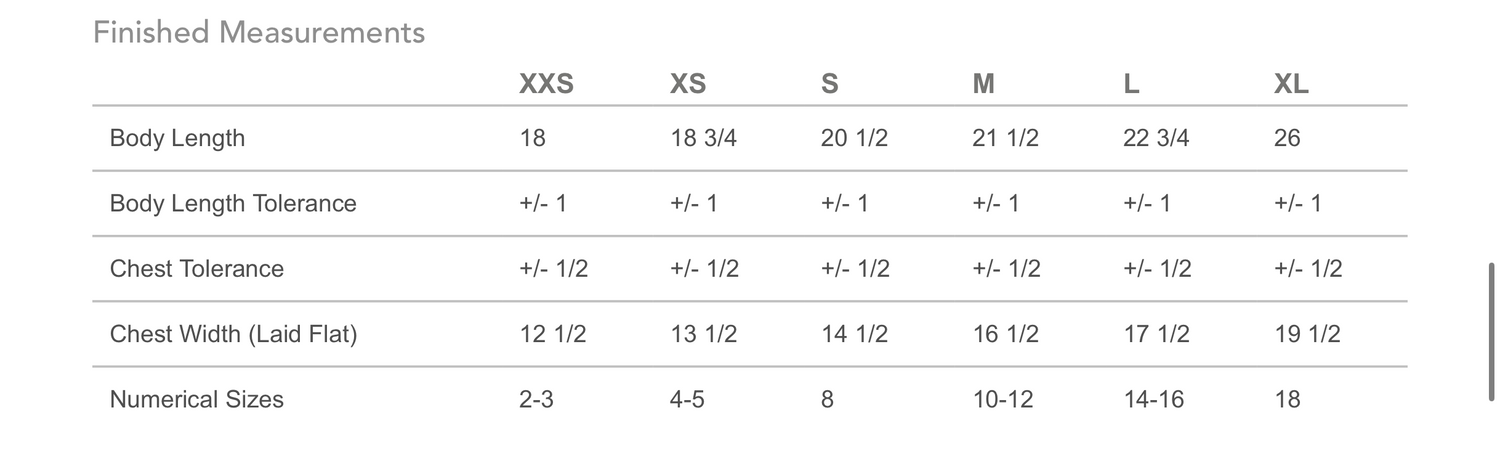Click the Chest Width (Laid Flat) label
Screen dimensions: 1500x450
233,334
